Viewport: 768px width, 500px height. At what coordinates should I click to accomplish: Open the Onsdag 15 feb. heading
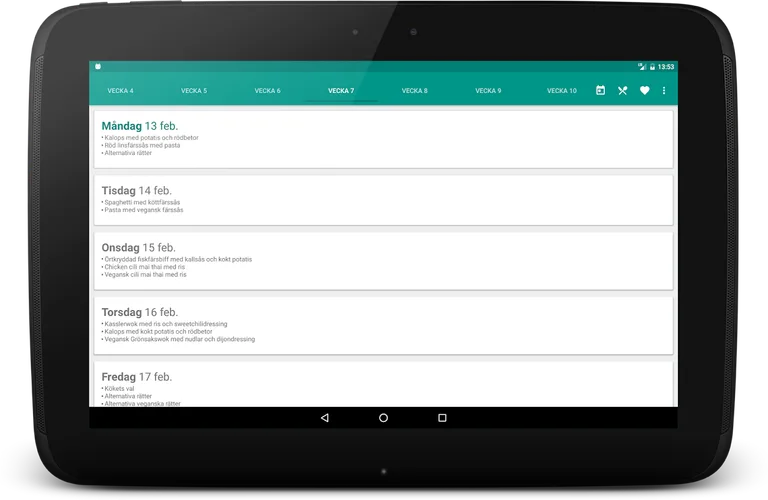(x=138, y=248)
